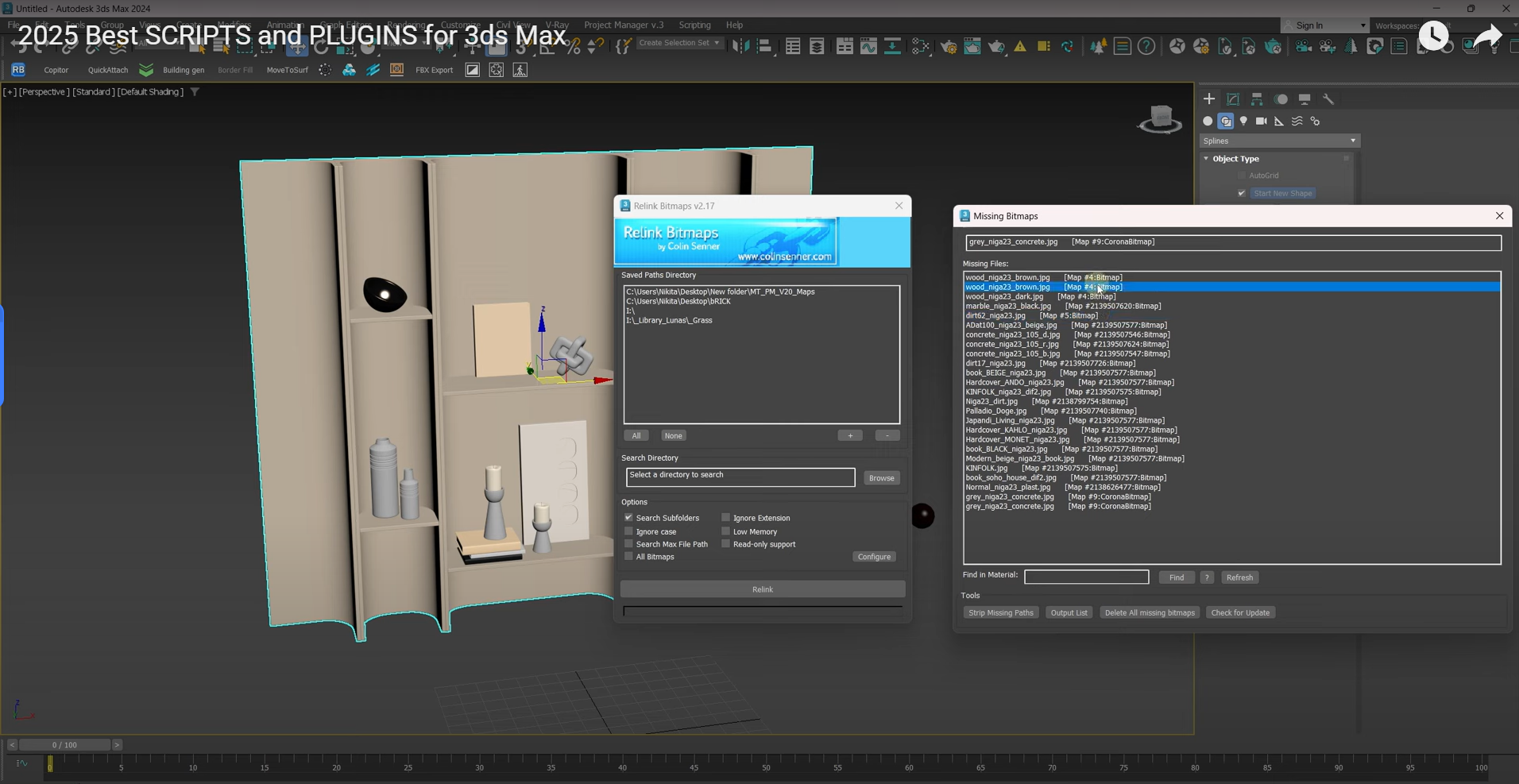1519x784 pixels.
Task: Enable Low Memory checkbox
Action: [725, 531]
